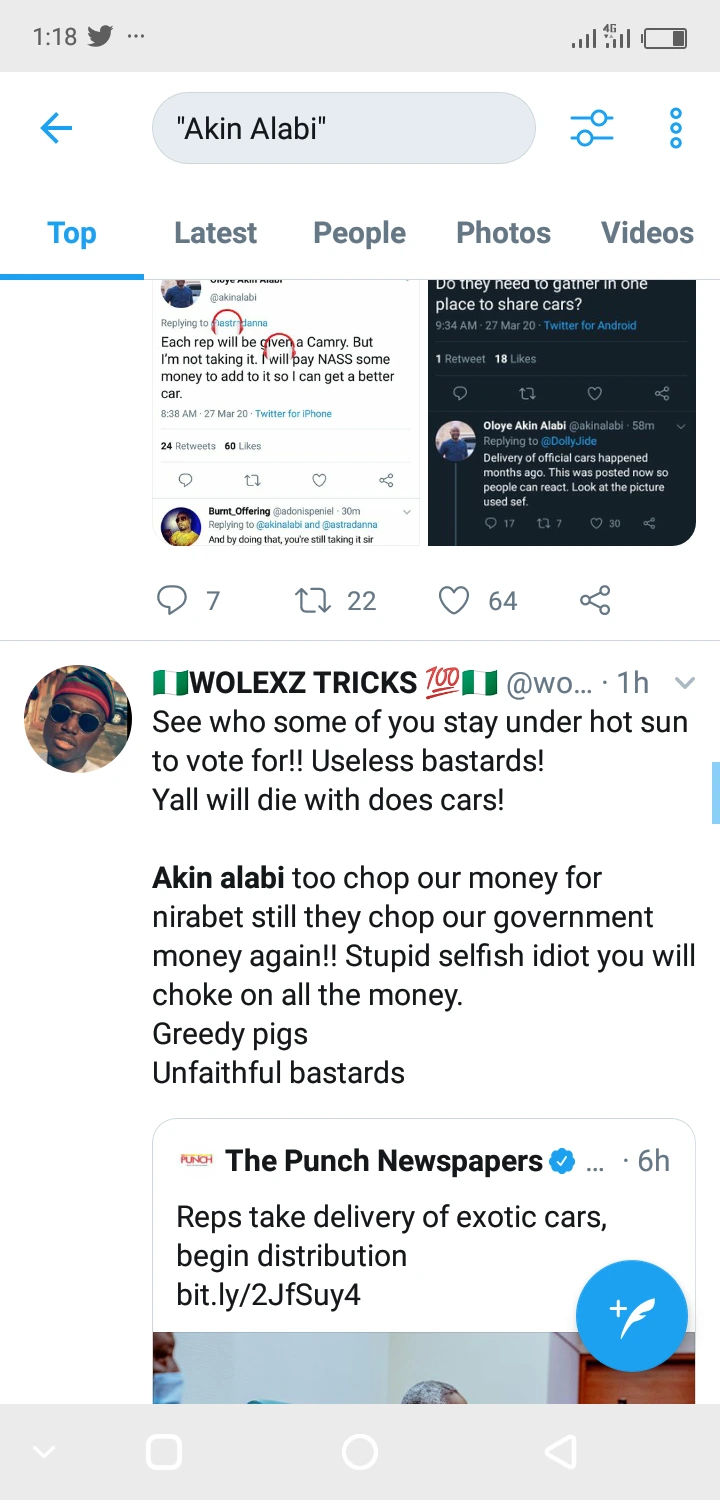
Task: Open the Photos tab
Action: (503, 233)
